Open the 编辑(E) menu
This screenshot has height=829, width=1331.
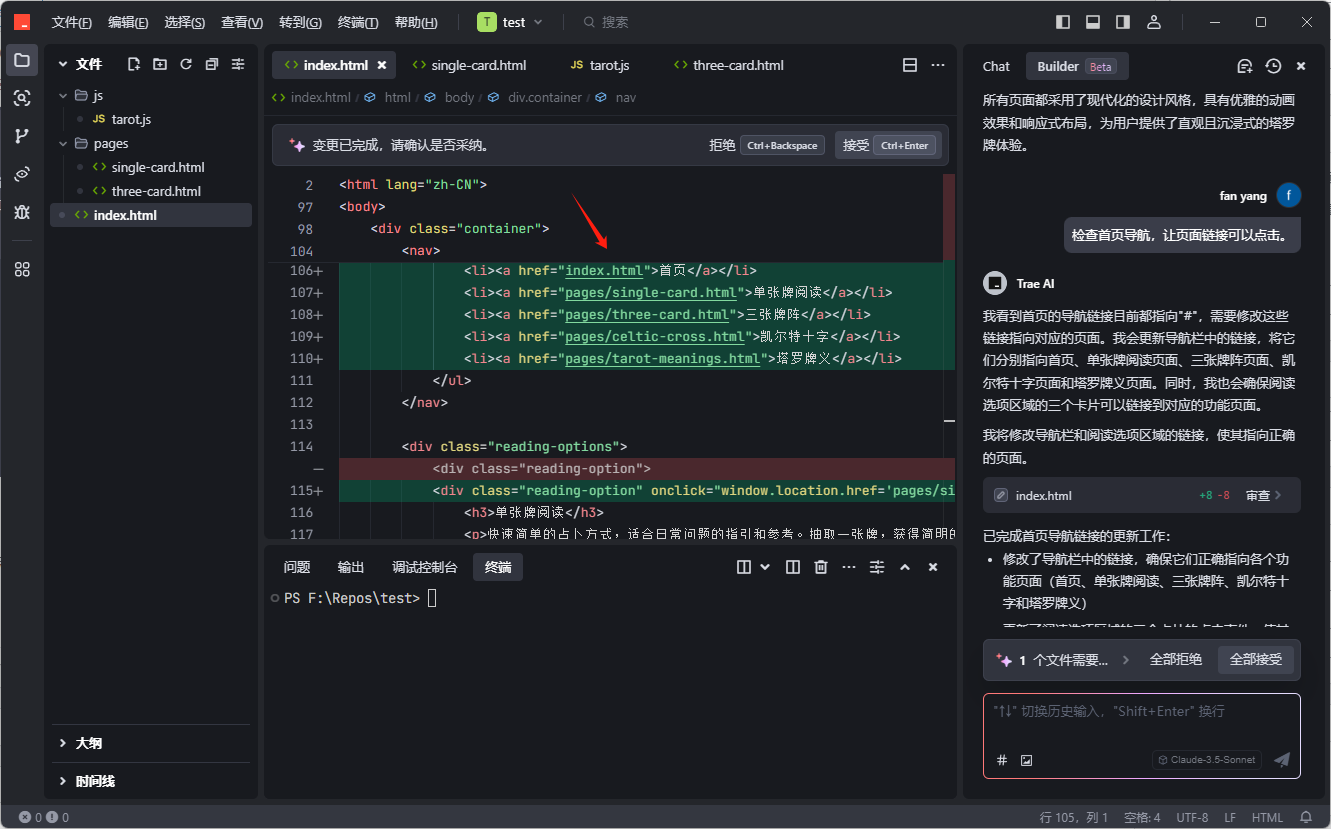[x=128, y=22]
